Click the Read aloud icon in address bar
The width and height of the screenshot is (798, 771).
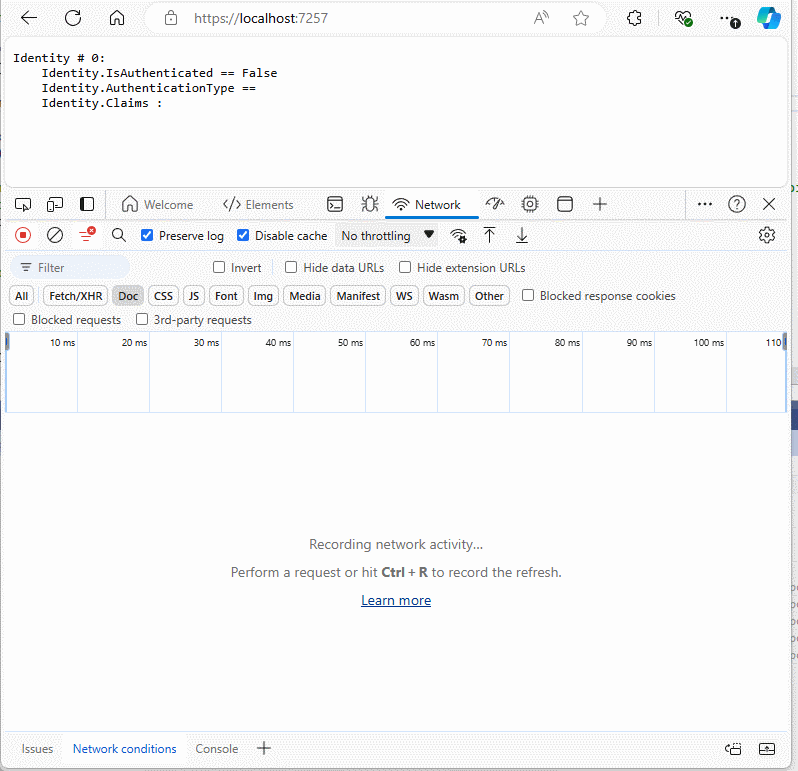541,18
